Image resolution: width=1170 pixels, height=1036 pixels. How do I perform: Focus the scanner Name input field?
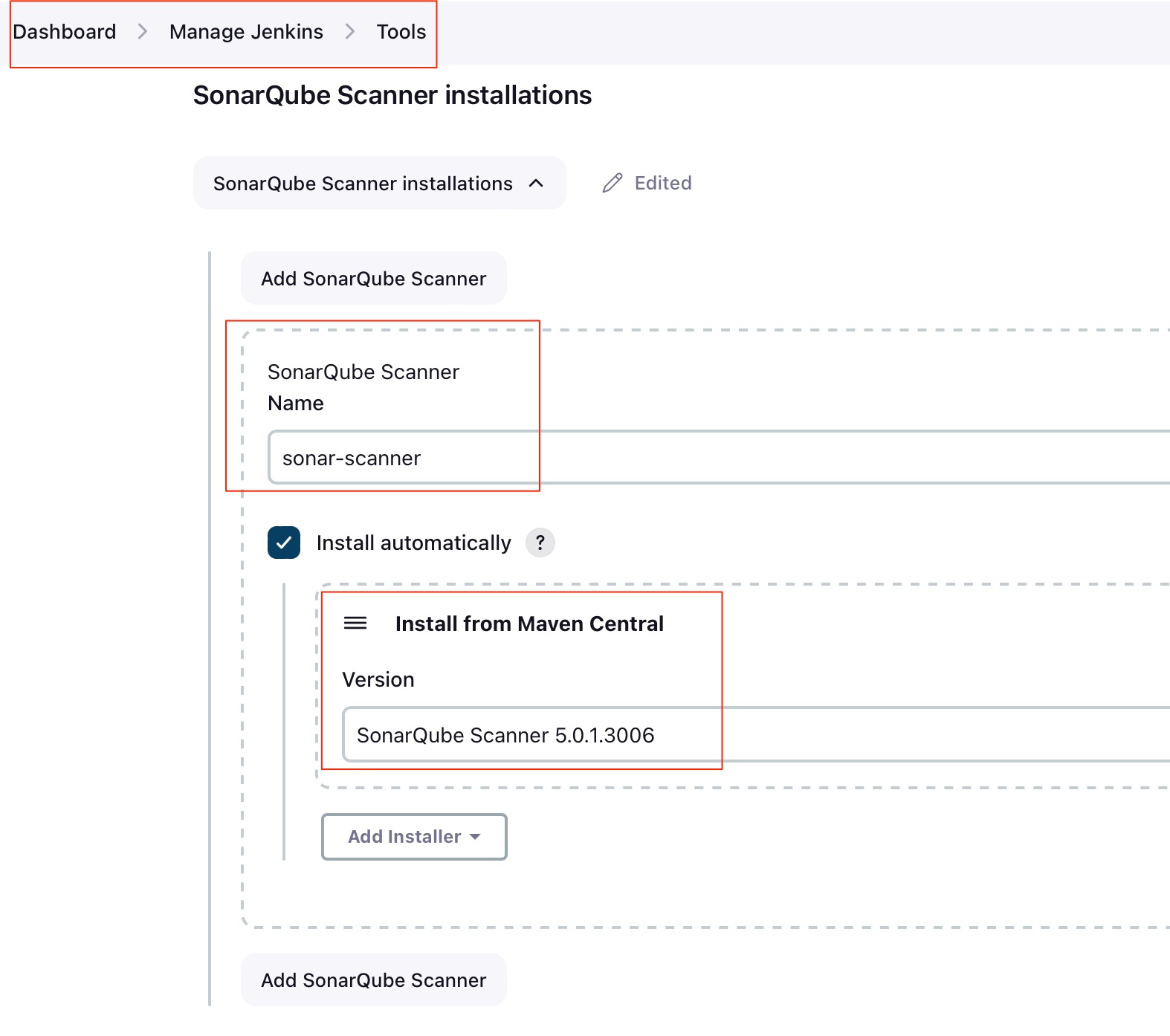pos(719,458)
